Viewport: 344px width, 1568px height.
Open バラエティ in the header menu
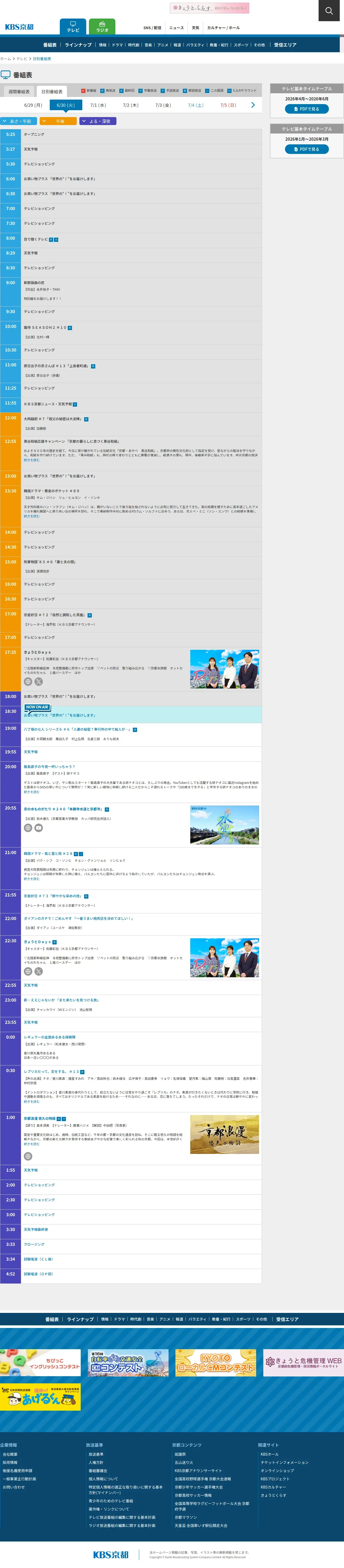point(195,45)
